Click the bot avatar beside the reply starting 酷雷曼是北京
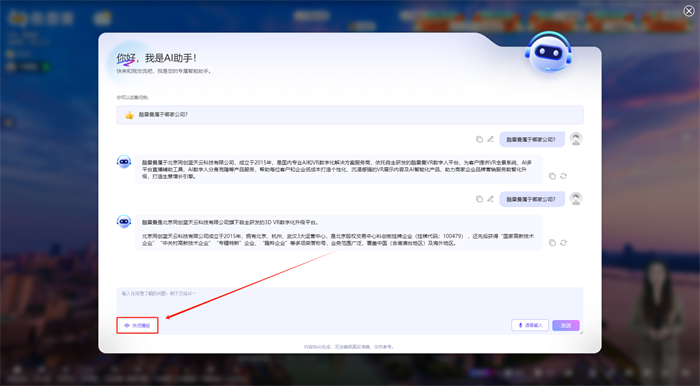Screen dimensions: 700x386 (124, 221)
